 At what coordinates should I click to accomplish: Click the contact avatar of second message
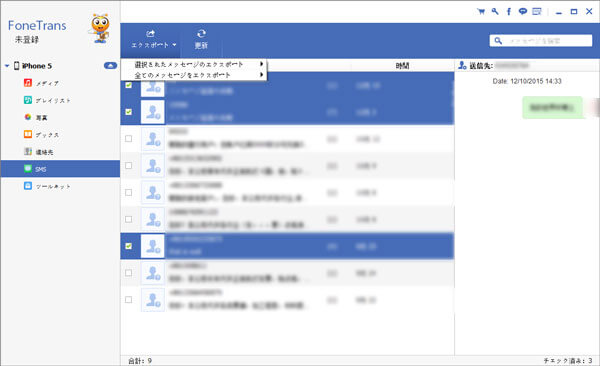153,112
